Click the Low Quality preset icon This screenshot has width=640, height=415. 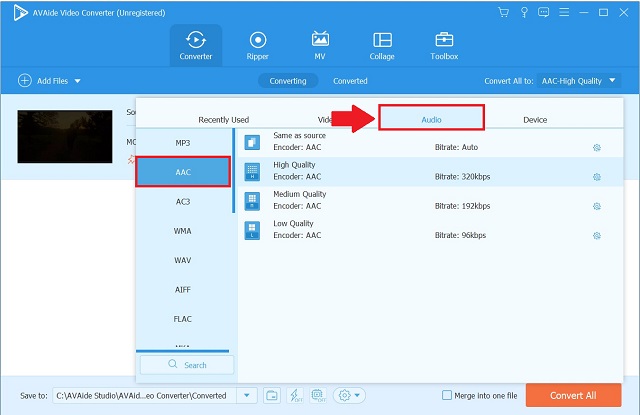[252, 230]
